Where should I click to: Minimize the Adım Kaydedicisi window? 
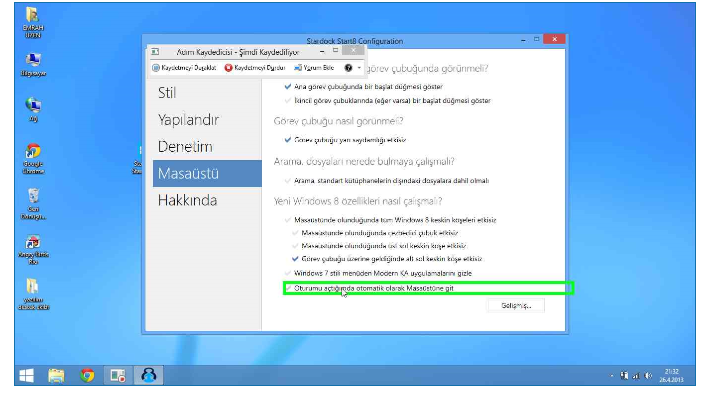pyautogui.click(x=322, y=51)
